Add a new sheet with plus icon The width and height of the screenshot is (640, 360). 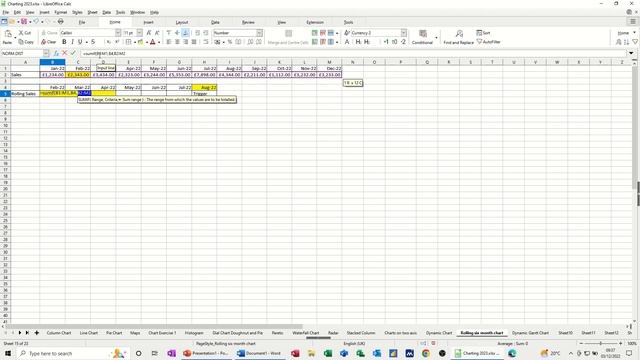click(36, 333)
